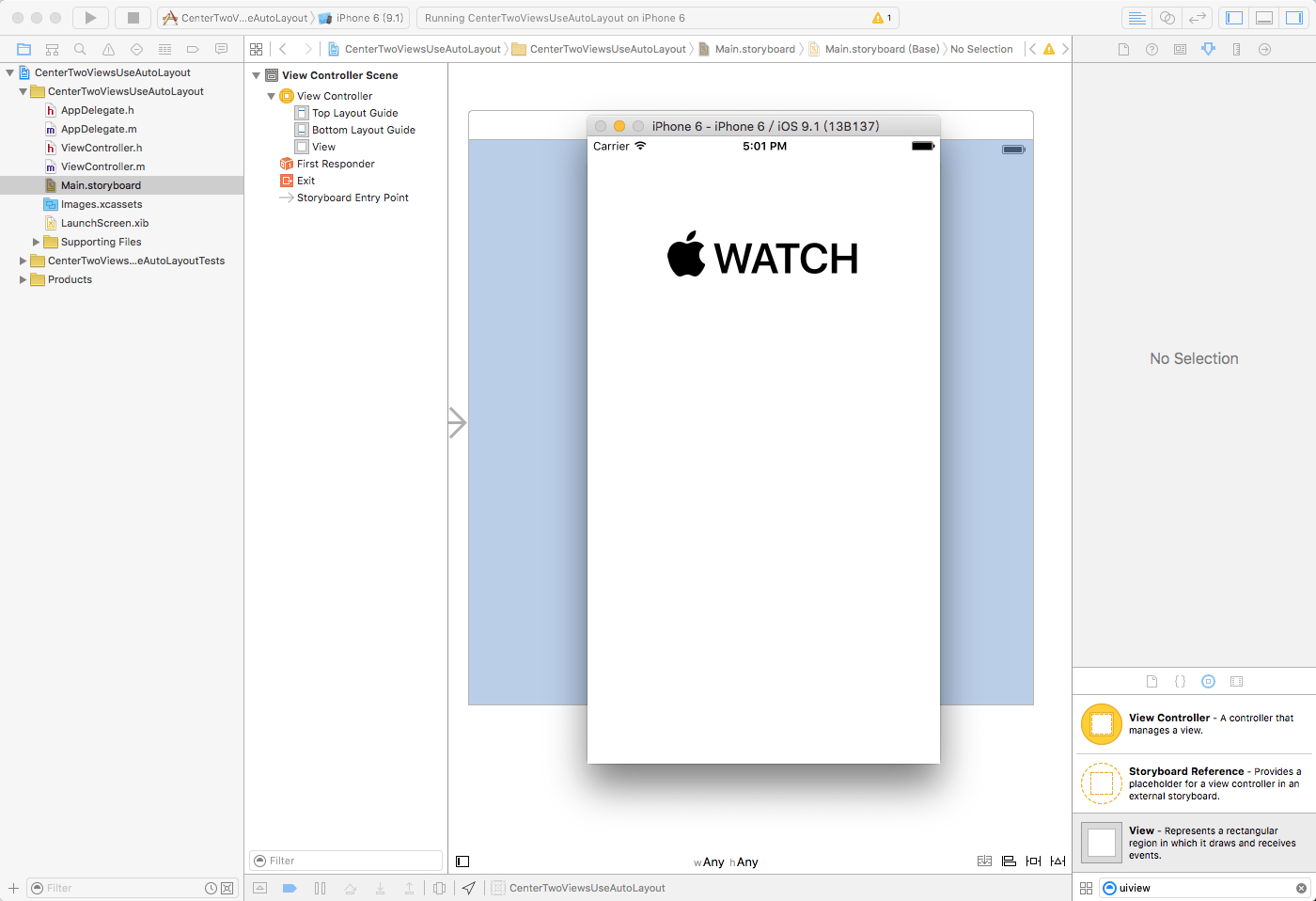Toggle library icon grid view
This screenshot has height=901, width=1316.
[1086, 888]
